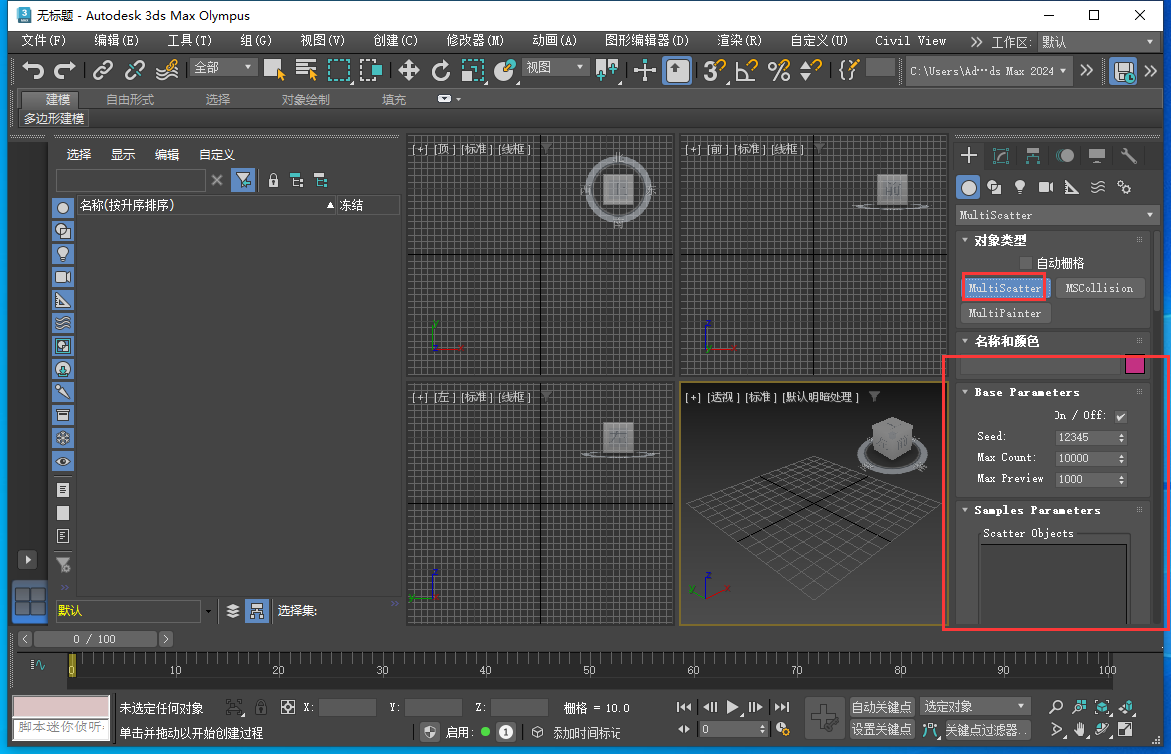Select the Geometry icon in the Create panel
This screenshot has height=754, width=1171.
click(x=967, y=187)
